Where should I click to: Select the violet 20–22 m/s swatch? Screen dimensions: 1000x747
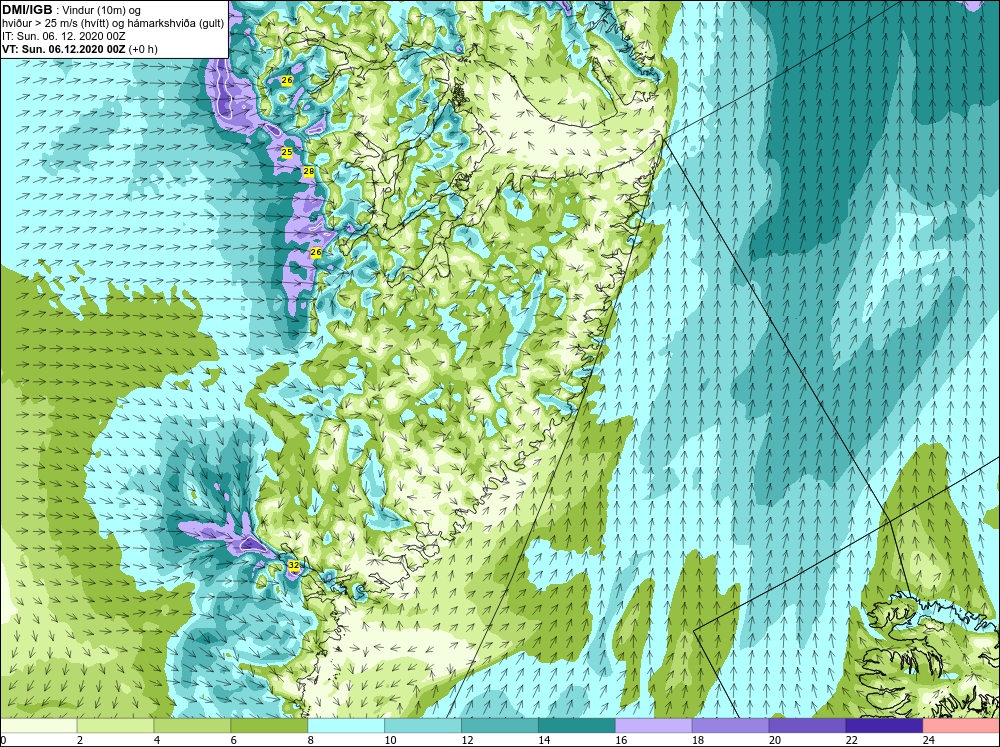[x=807, y=726]
